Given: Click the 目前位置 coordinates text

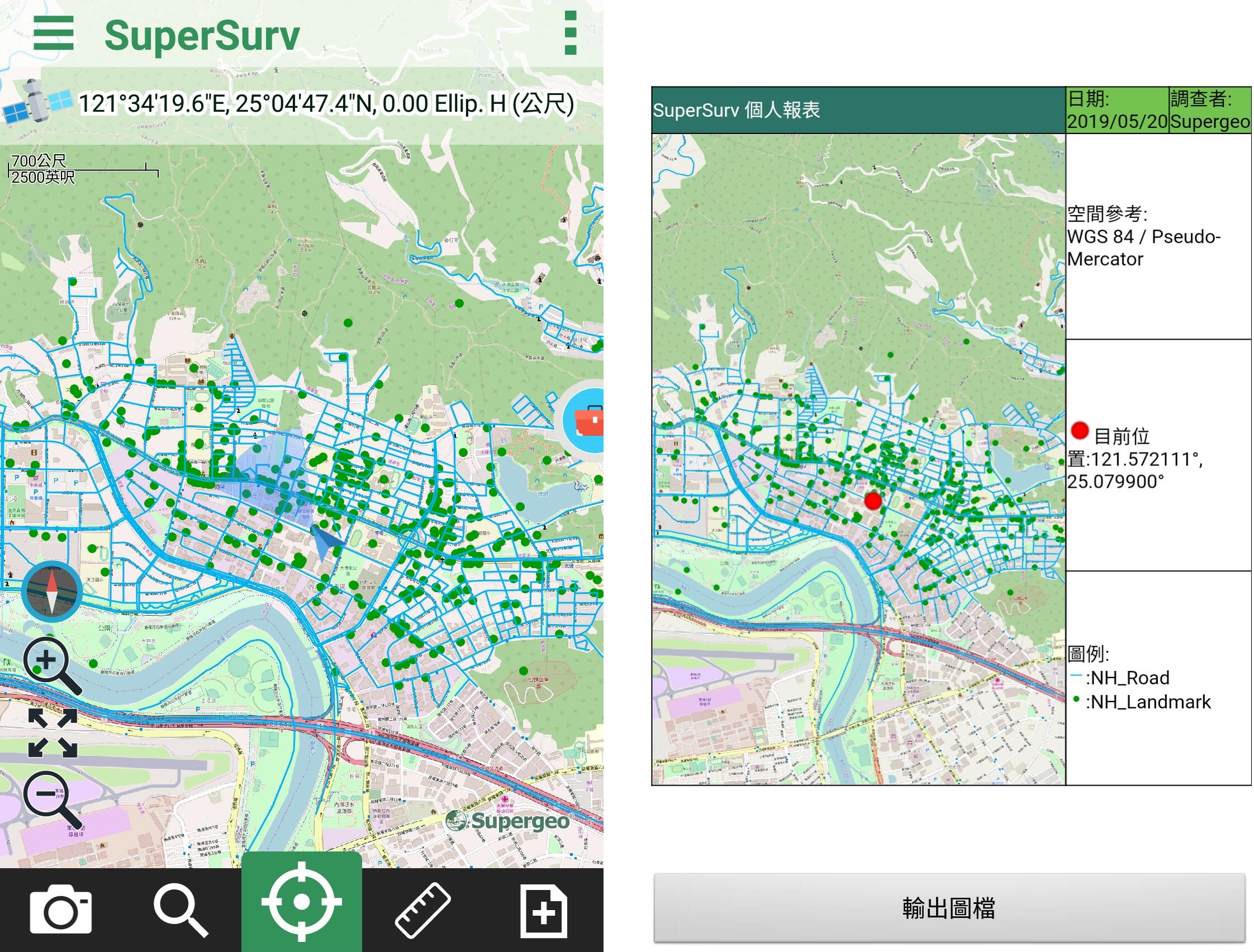Looking at the screenshot, I should click(x=1135, y=457).
